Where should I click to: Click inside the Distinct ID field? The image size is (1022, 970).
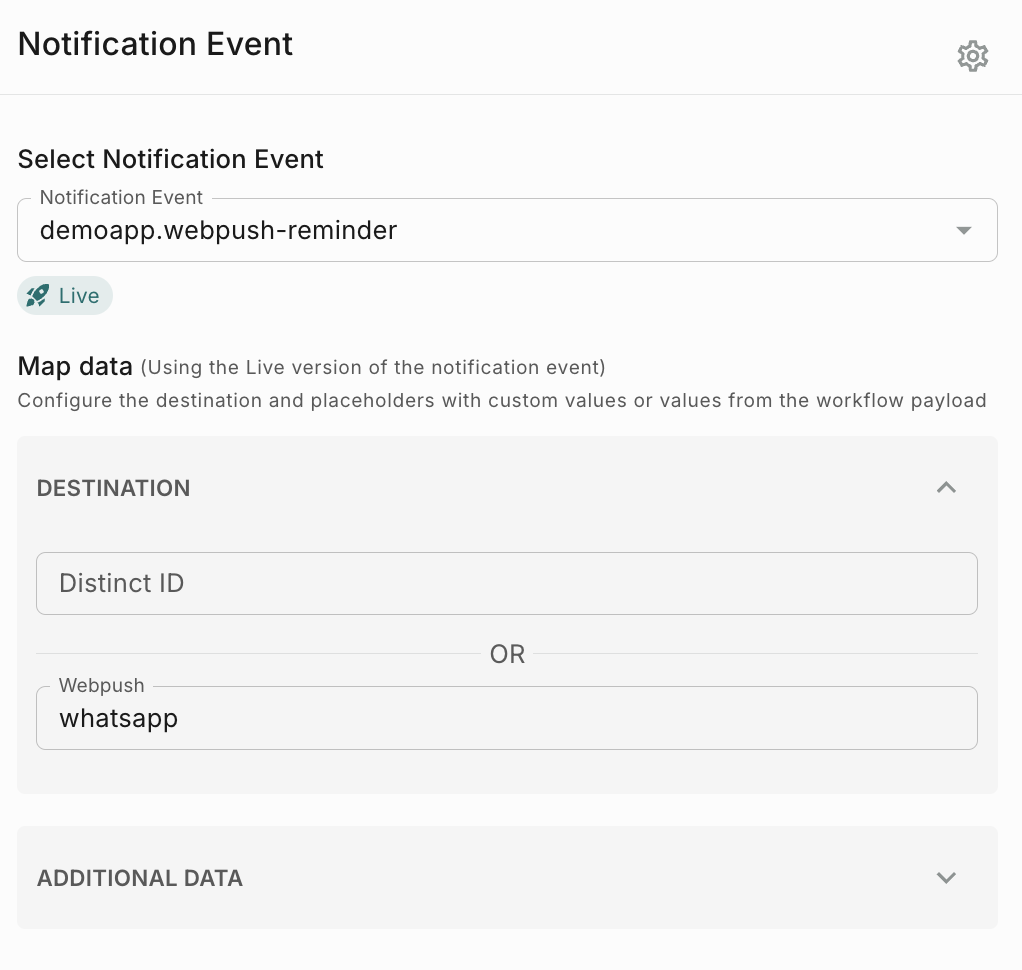(x=507, y=583)
